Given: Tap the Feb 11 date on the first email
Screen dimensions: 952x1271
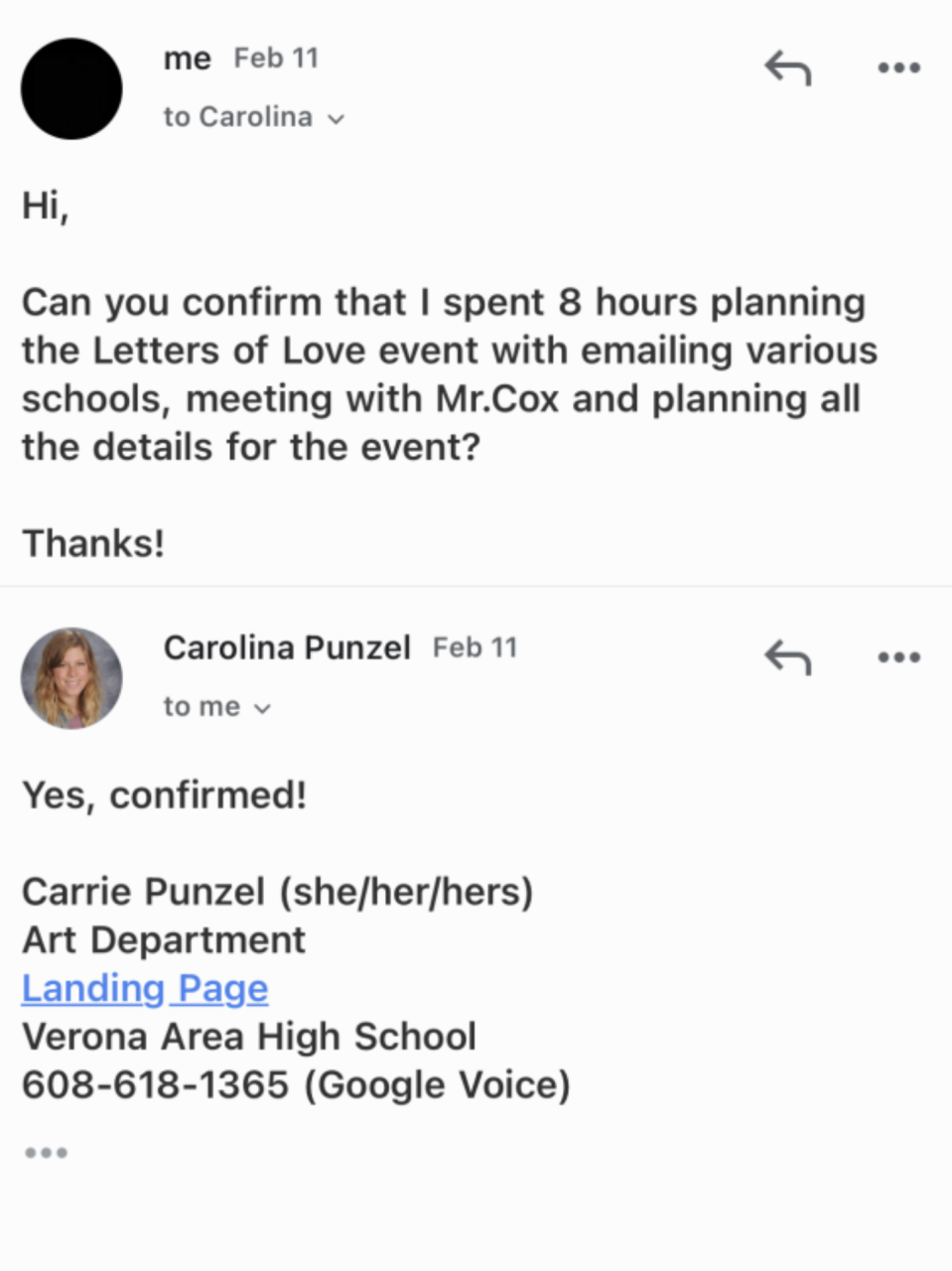Looking at the screenshot, I should coord(276,59).
